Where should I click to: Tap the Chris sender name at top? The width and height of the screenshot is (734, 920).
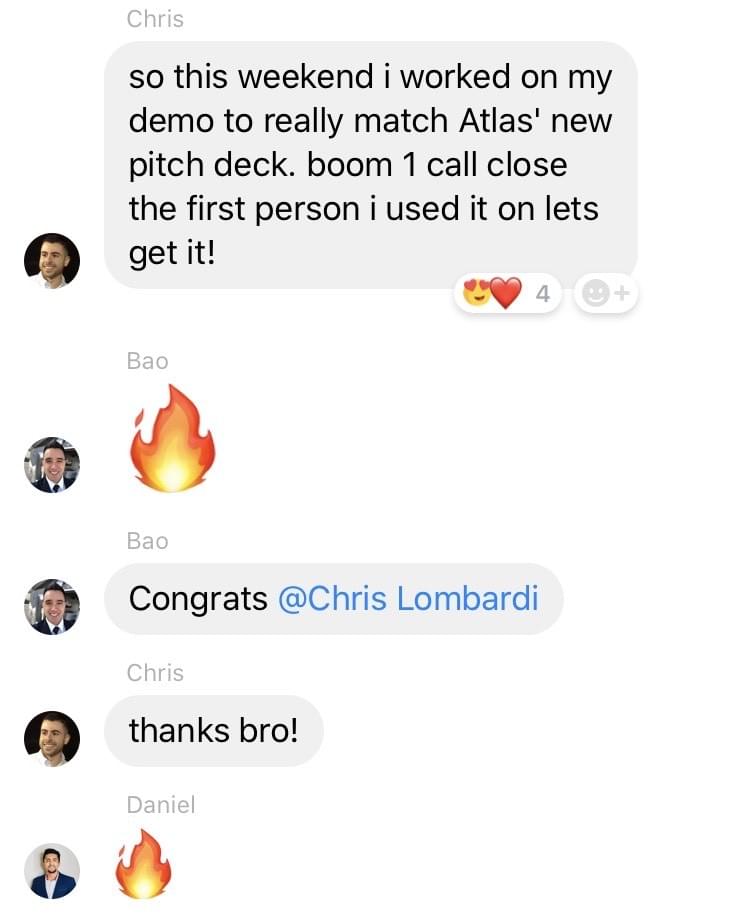point(155,19)
